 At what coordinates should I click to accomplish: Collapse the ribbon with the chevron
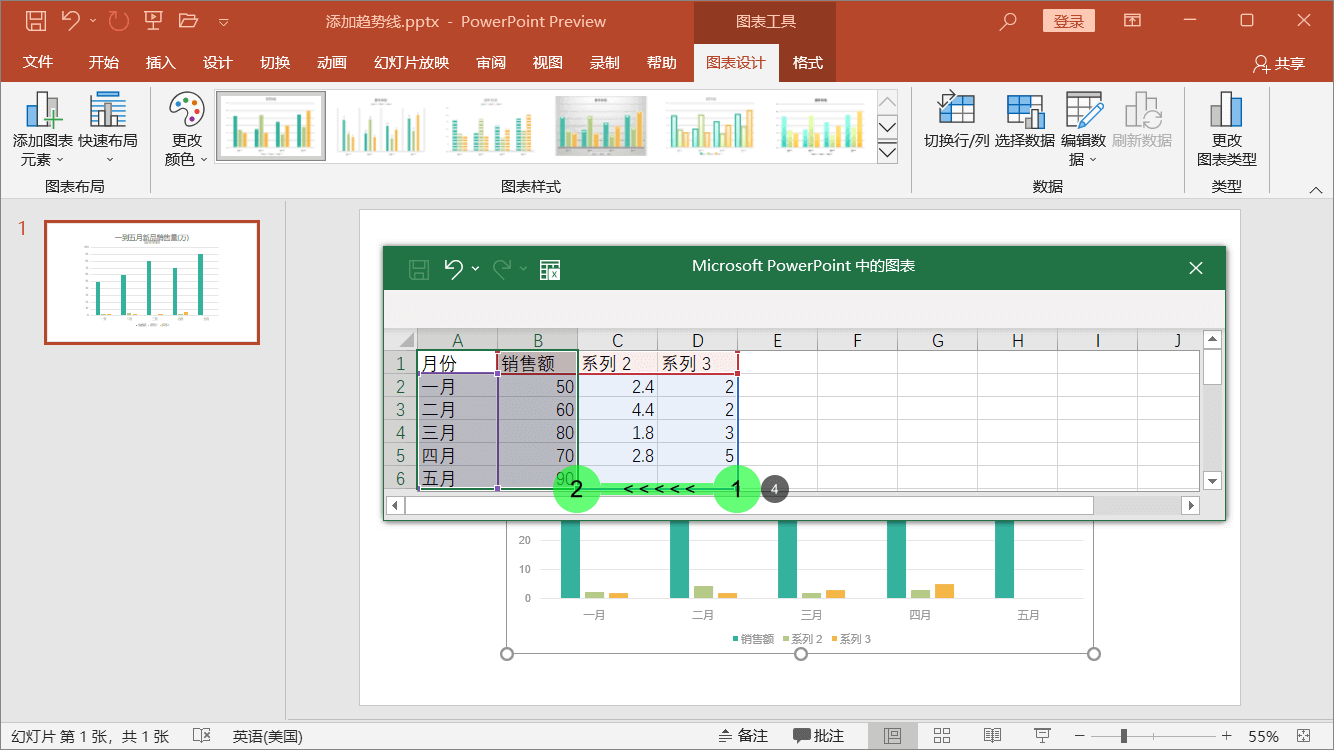click(x=1315, y=189)
